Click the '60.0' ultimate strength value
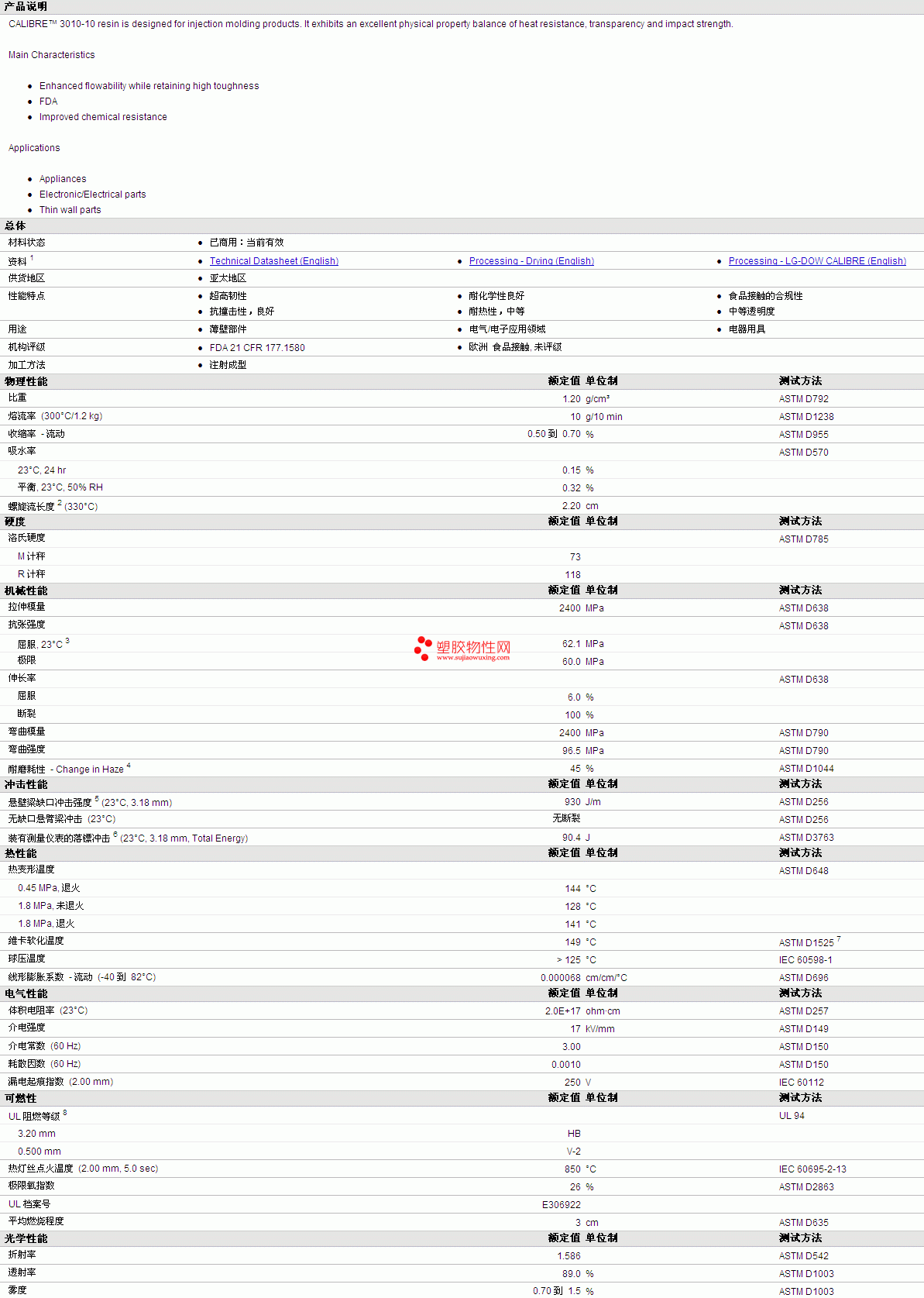Screen dimensions: 924x1298 tap(572, 662)
